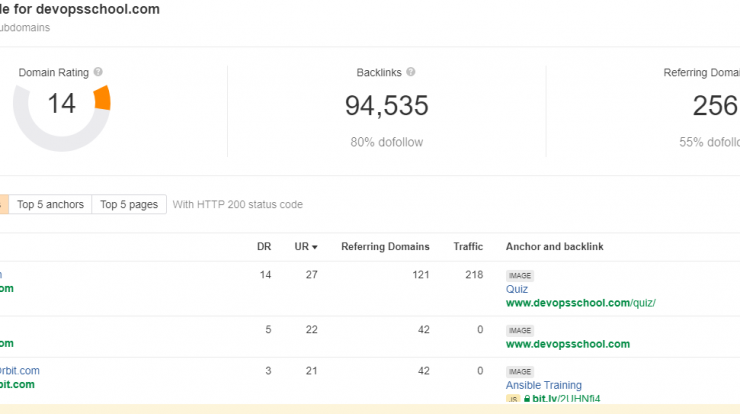Click the UR value 21

click(311, 371)
